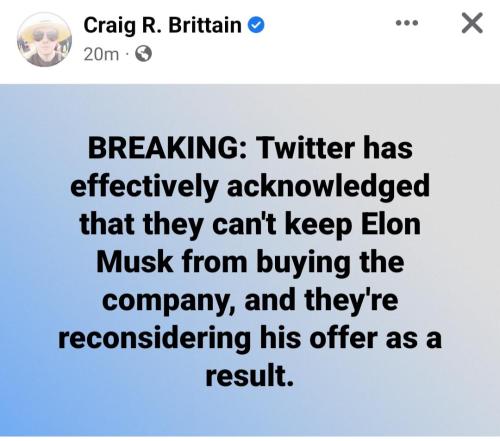This screenshot has height=441, width=500.
Task: Click the word 'keep' in the post
Action: pos(318,226)
